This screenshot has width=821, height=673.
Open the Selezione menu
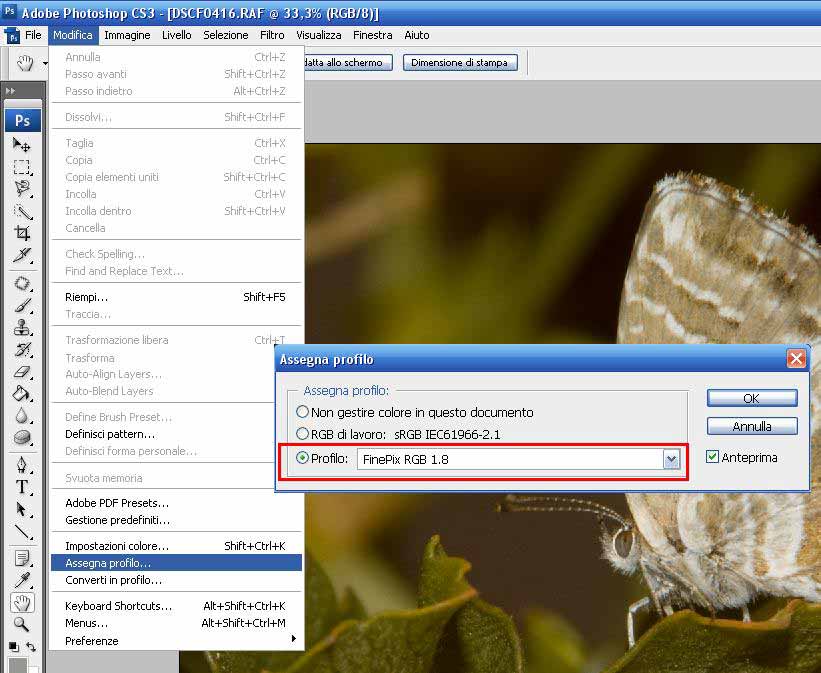[226, 35]
